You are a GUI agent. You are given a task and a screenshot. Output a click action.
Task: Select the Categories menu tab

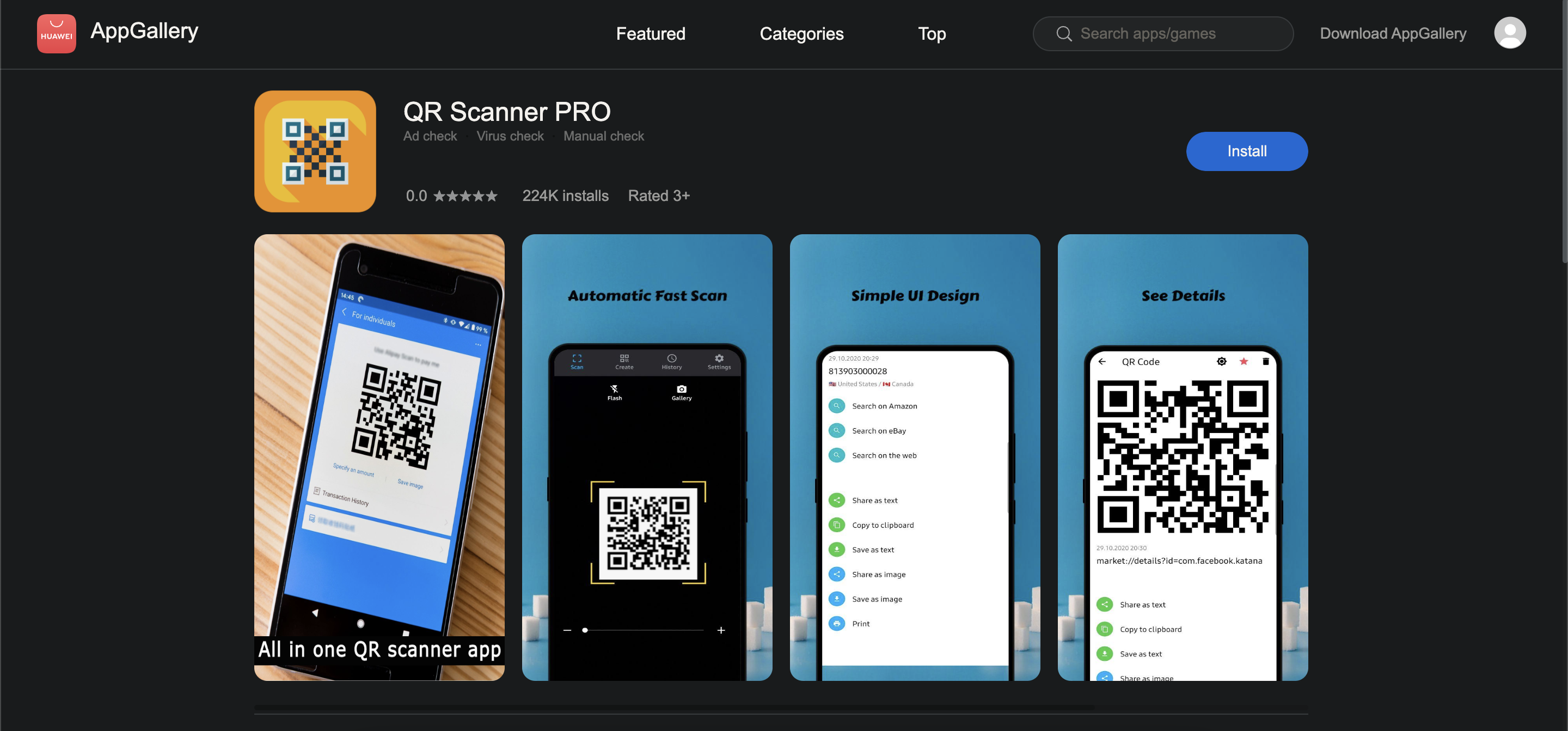[801, 32]
